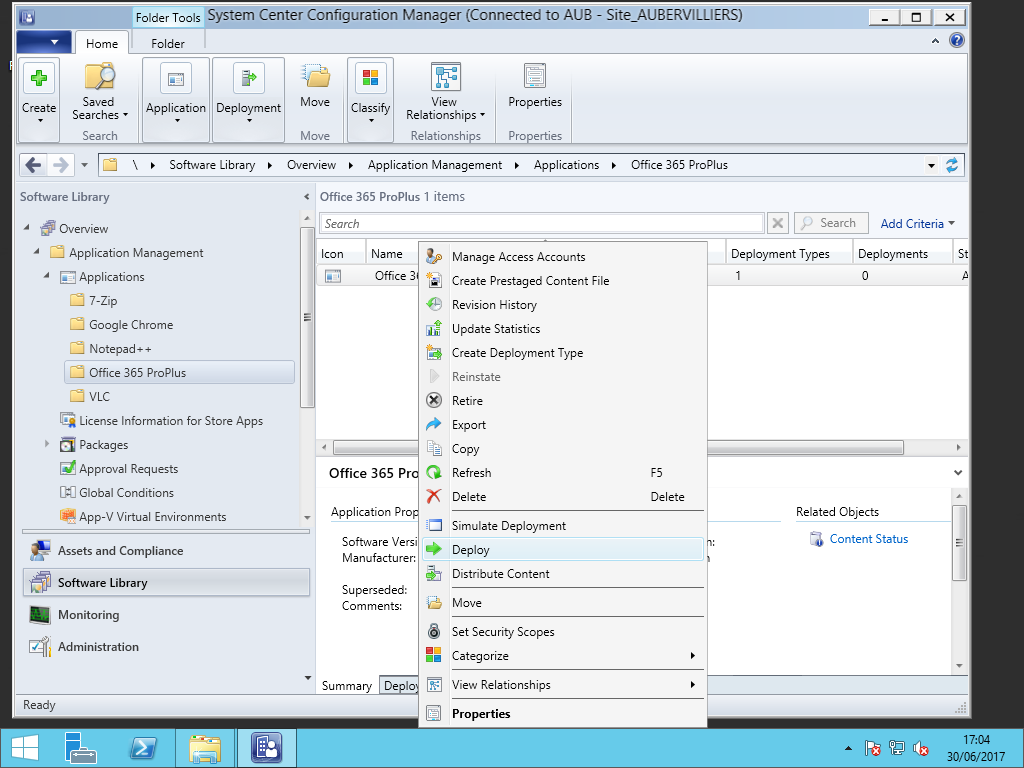Click the Help question mark icon
The width and height of the screenshot is (1024, 768).
click(957, 40)
